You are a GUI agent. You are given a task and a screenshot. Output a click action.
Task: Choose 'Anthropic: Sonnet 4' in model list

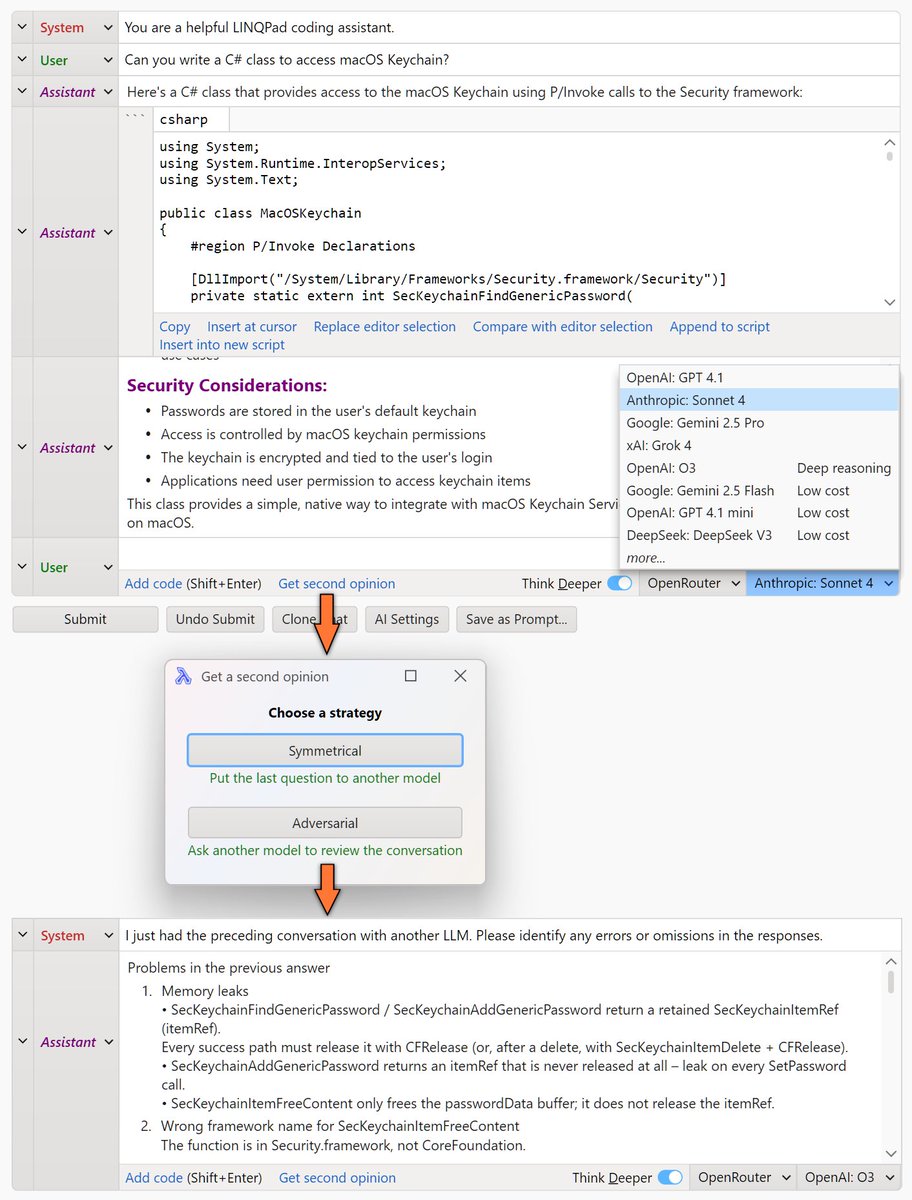click(759, 400)
